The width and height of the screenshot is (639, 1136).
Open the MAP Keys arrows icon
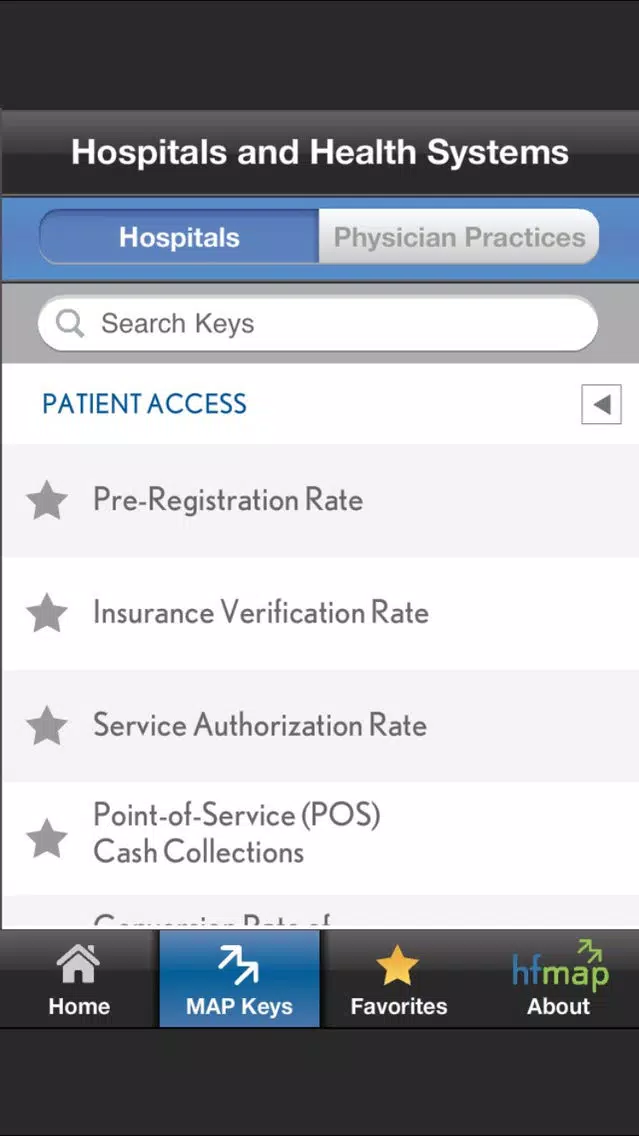(239, 965)
